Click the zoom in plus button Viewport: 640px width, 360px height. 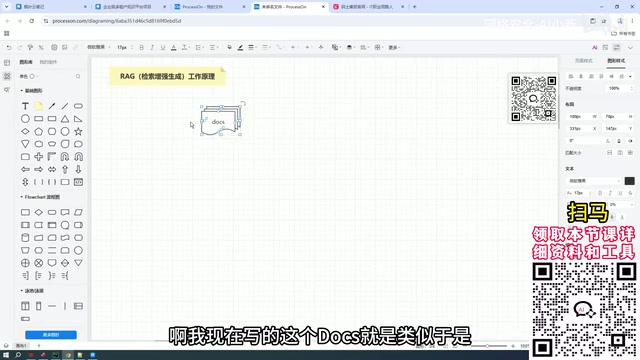pos(513,346)
